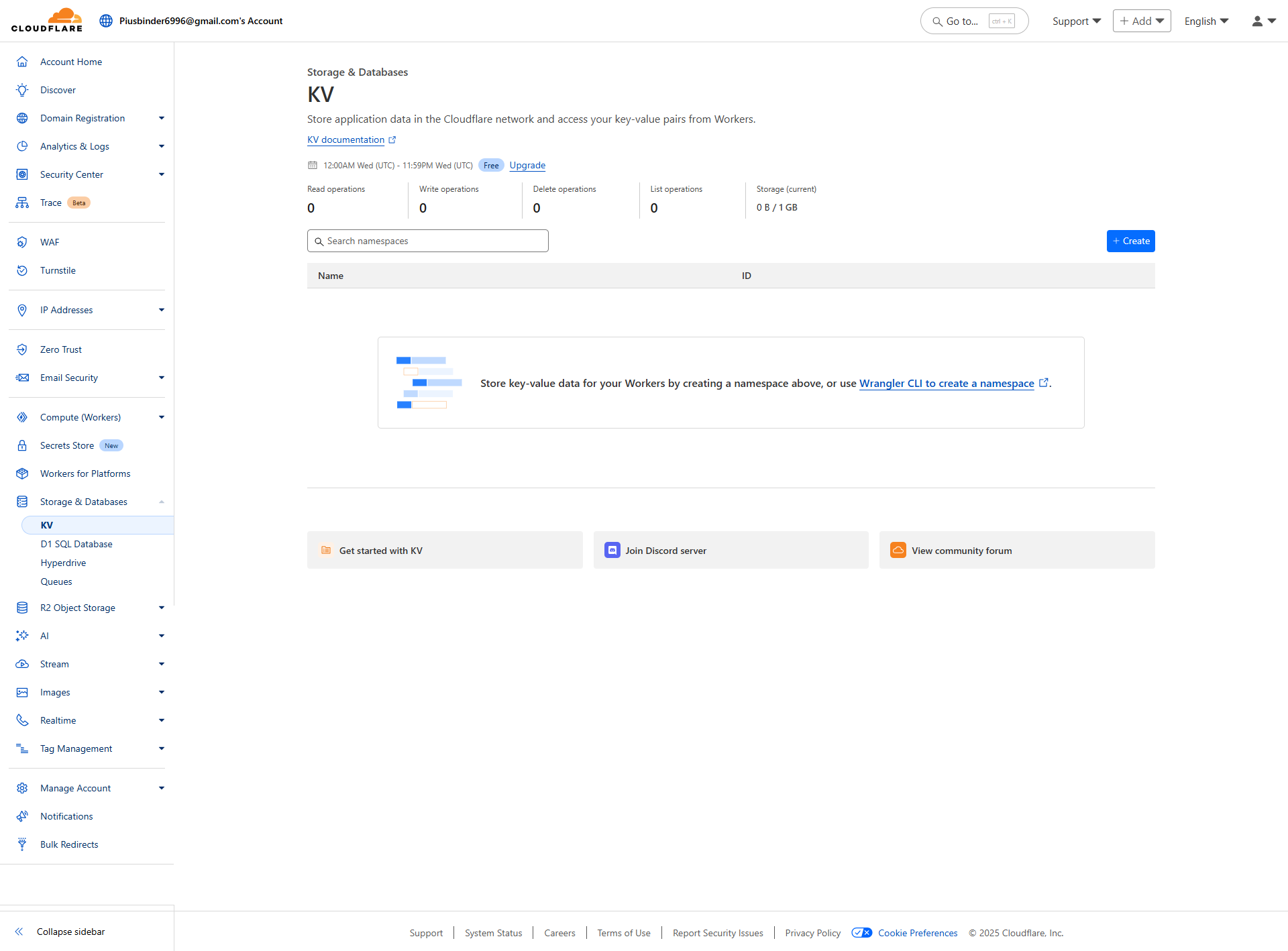Screen dimensions: 1288x951
Task: Click the Create namespace button
Action: [x=1131, y=241]
